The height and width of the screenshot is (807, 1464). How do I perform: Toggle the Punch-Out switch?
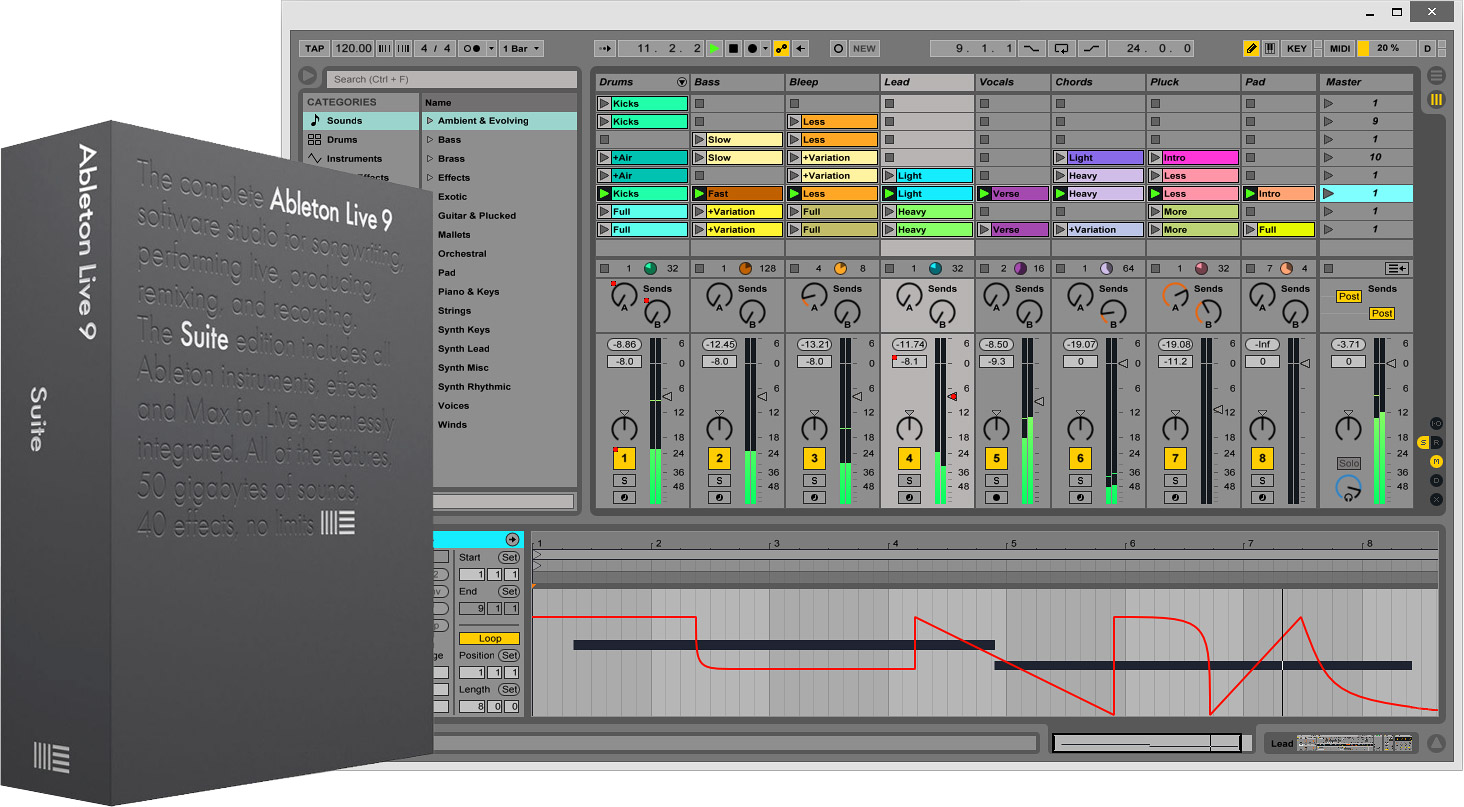tap(1092, 48)
